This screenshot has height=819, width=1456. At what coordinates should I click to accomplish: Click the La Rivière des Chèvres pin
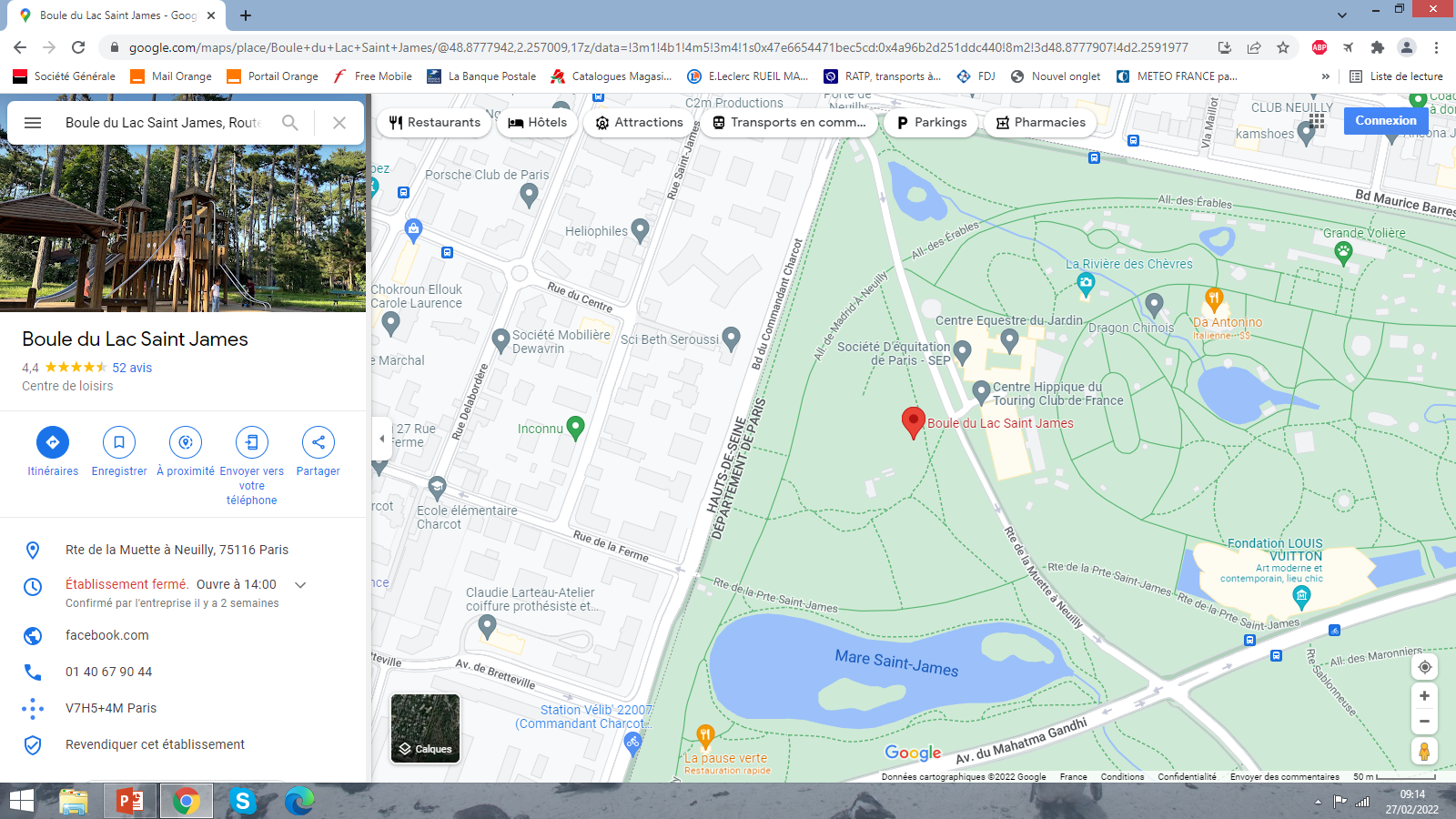(x=1086, y=285)
